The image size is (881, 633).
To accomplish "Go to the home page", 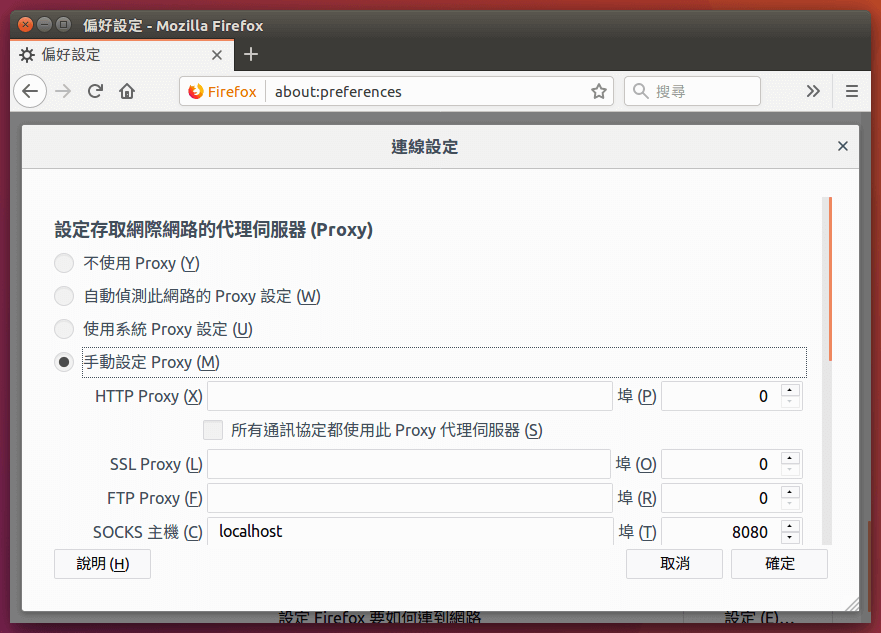I will pyautogui.click(x=128, y=91).
